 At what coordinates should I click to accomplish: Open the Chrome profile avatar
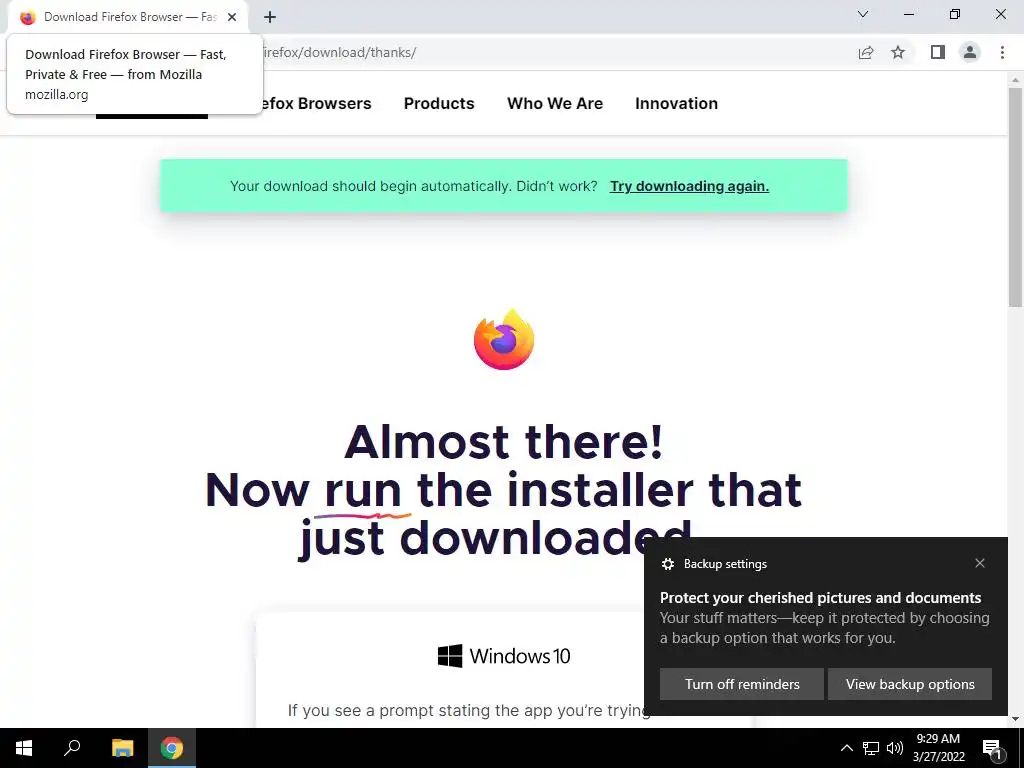(x=970, y=52)
